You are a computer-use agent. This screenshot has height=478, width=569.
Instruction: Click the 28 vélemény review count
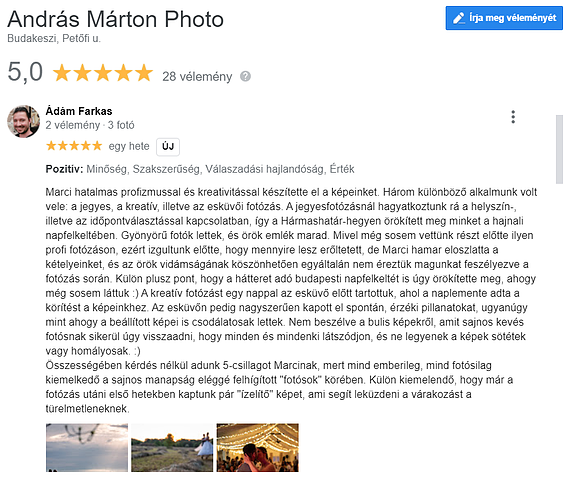[x=197, y=77]
